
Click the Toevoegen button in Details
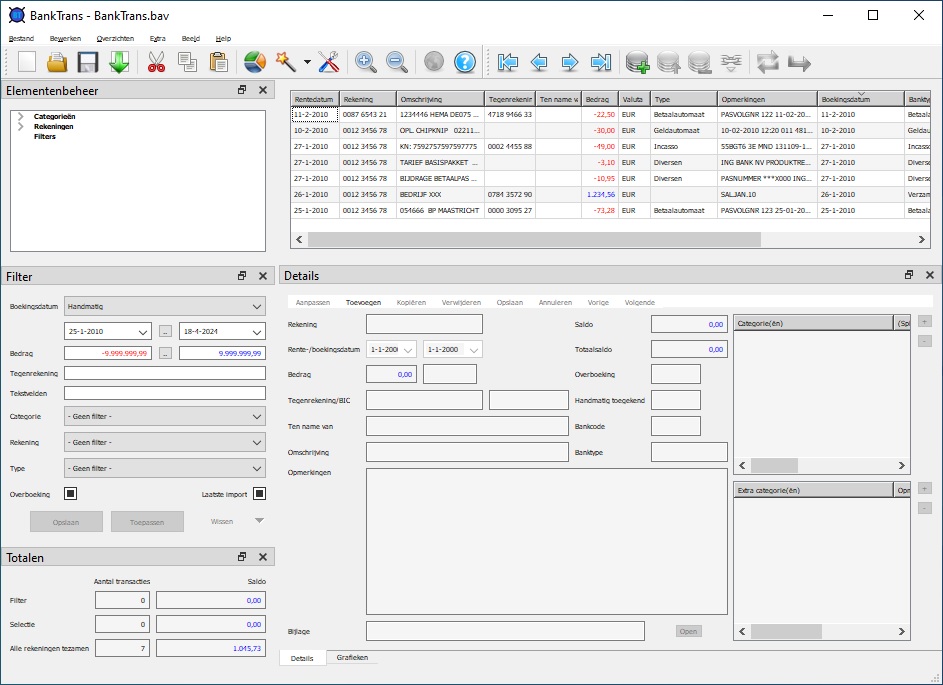pos(363,302)
